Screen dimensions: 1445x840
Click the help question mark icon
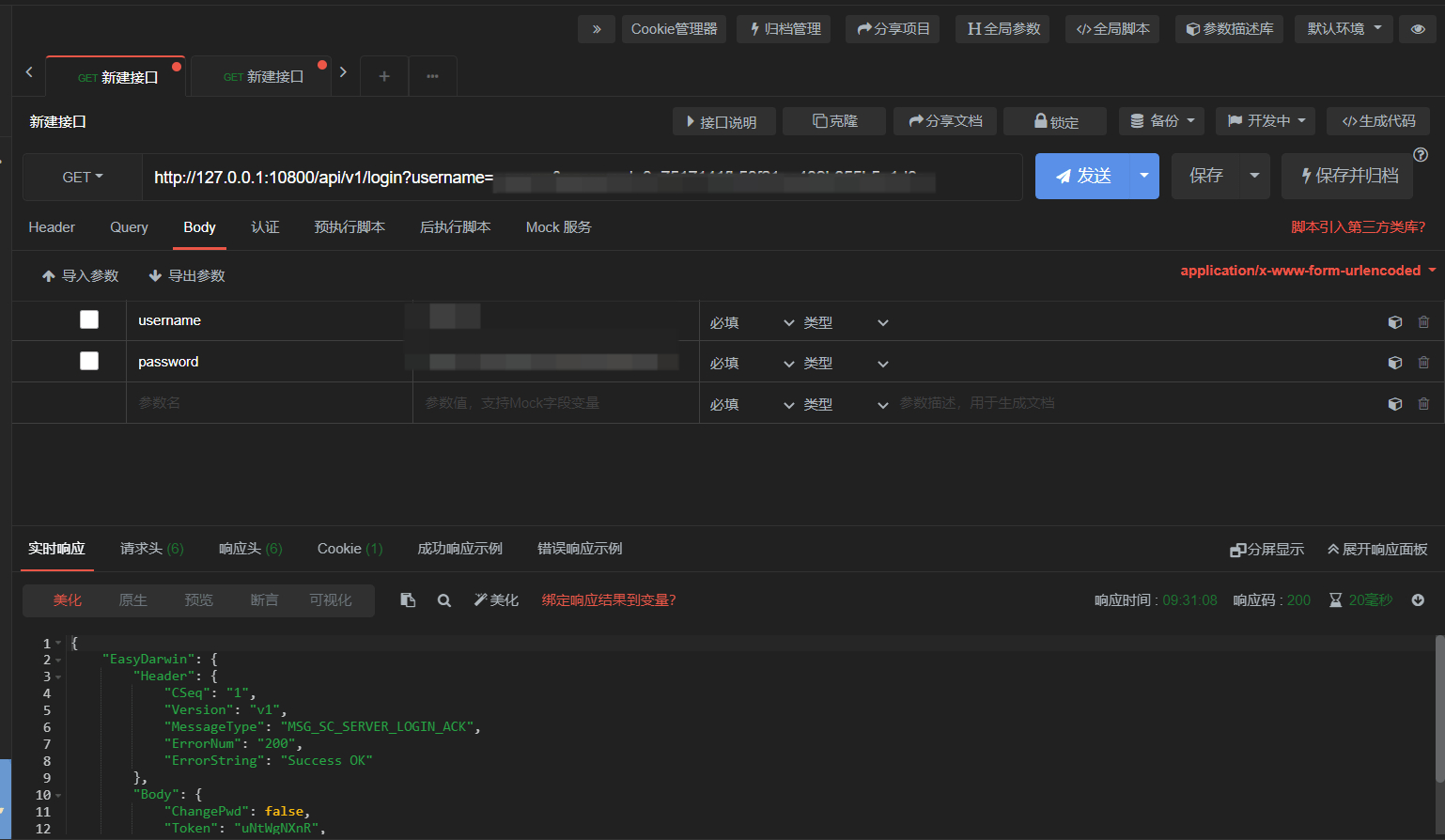coord(1421,155)
